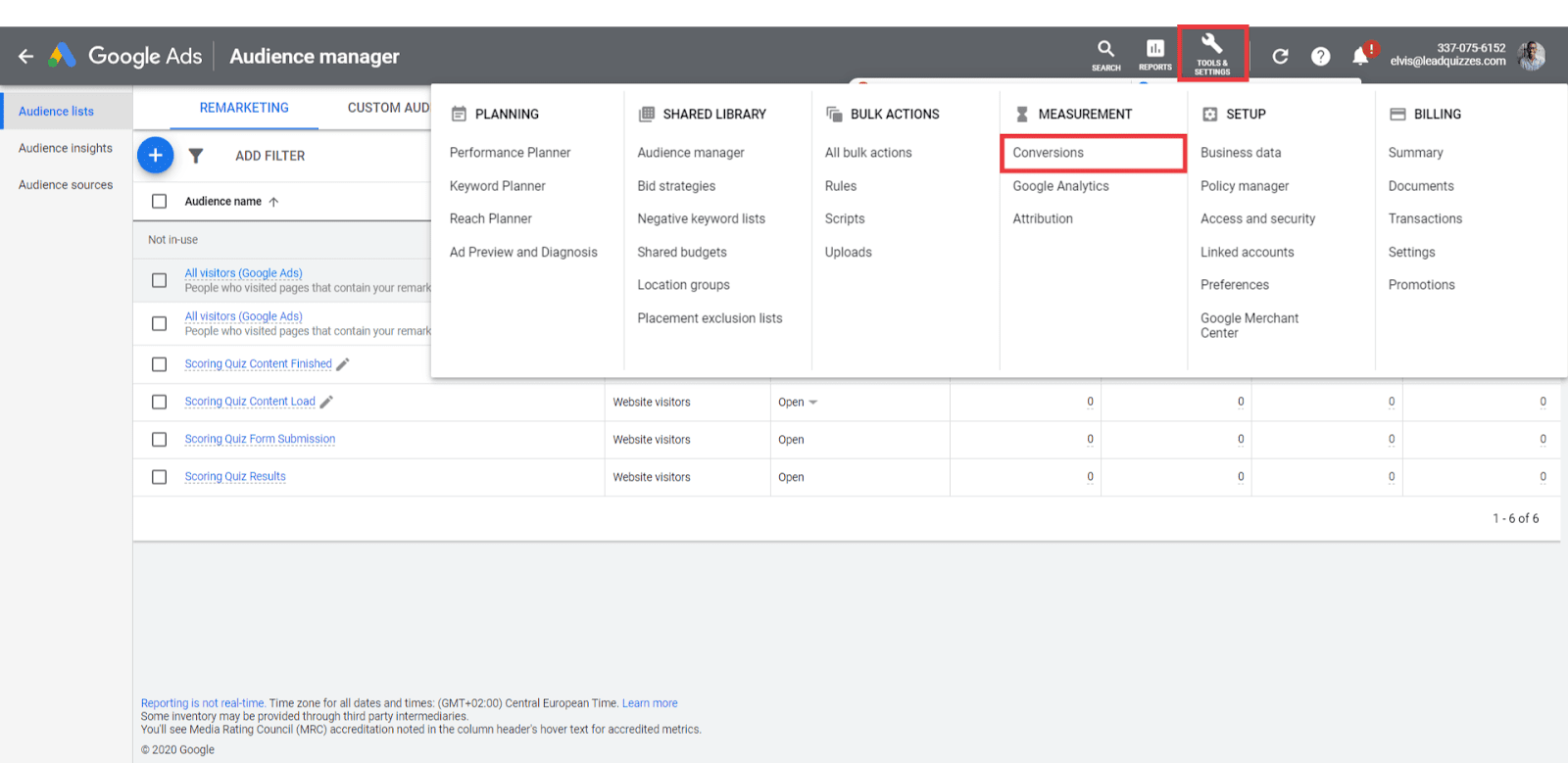
Task: Check the second All visitors (Google Ads) row checkbox
Action: point(160,324)
